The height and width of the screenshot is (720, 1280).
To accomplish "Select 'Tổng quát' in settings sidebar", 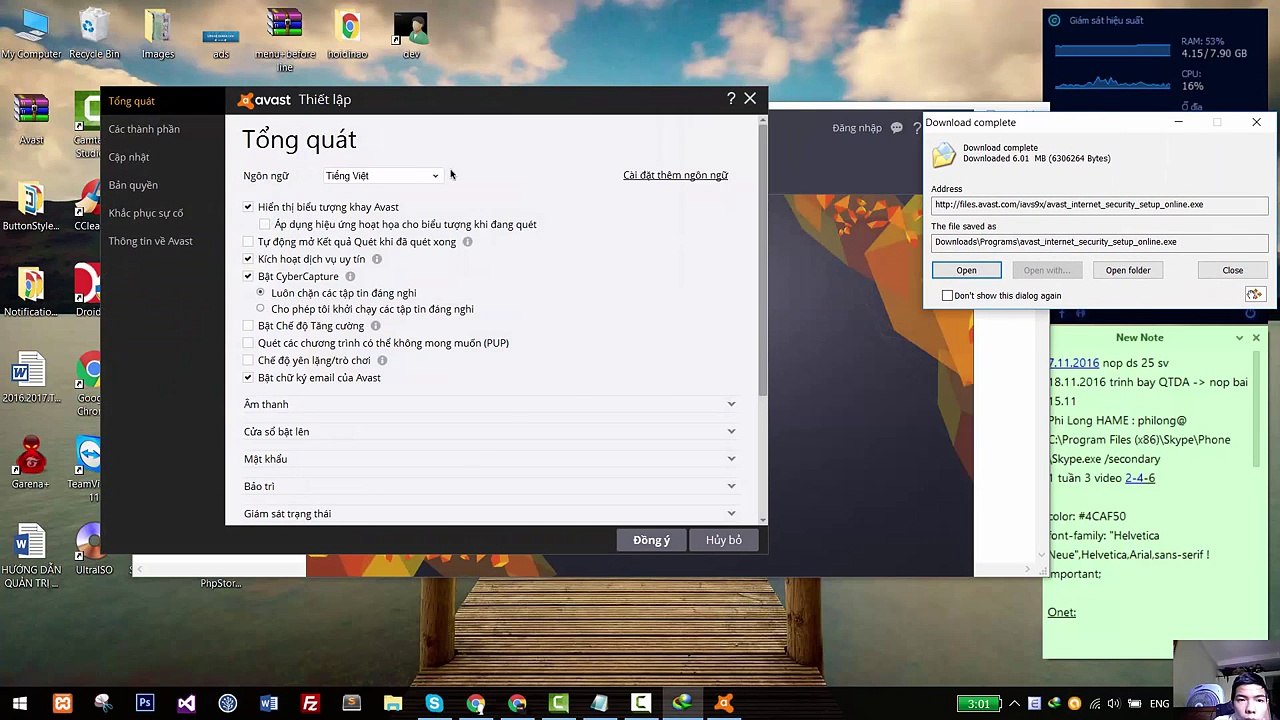I will [132, 101].
